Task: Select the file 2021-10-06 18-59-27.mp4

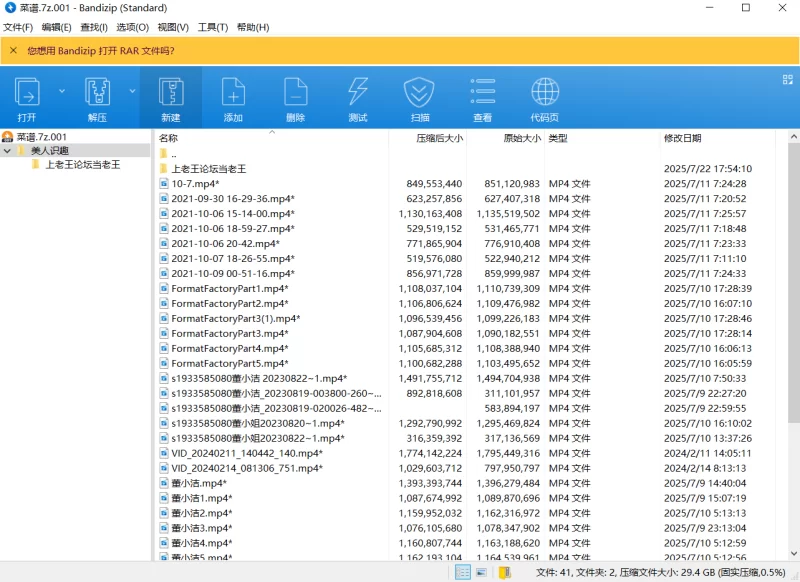Action: (233, 229)
